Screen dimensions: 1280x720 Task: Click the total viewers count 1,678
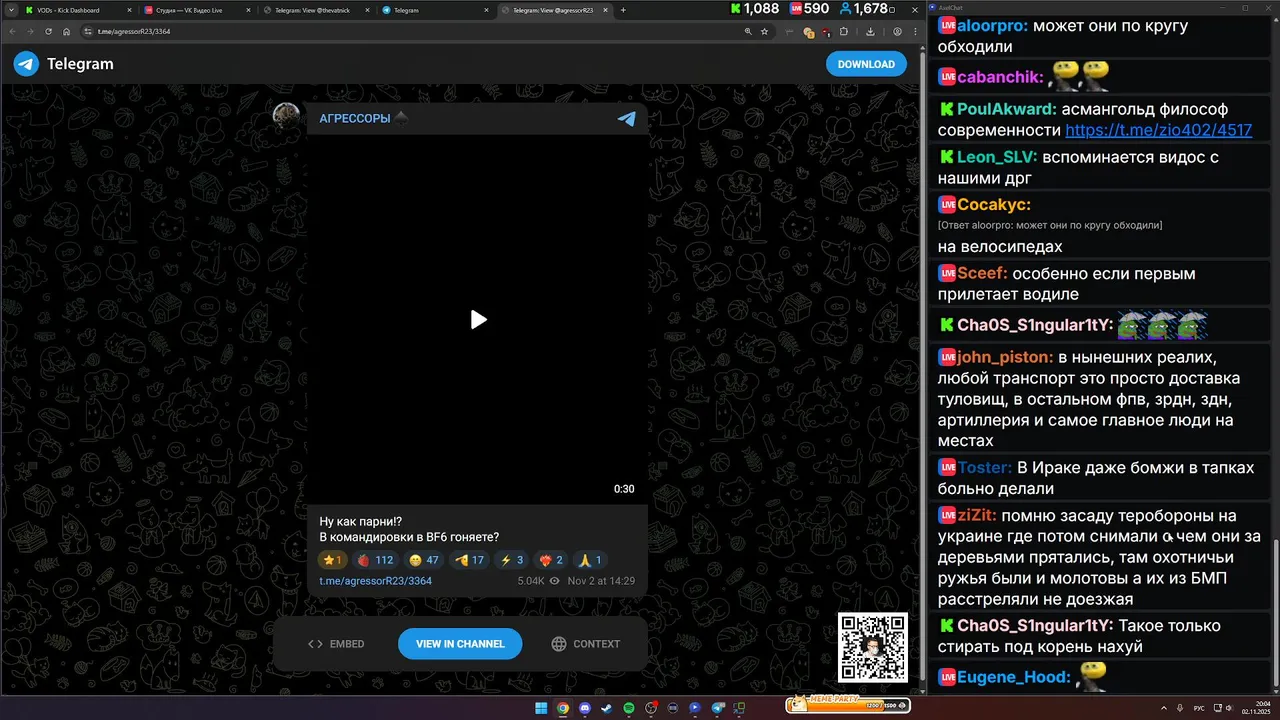[865, 9]
